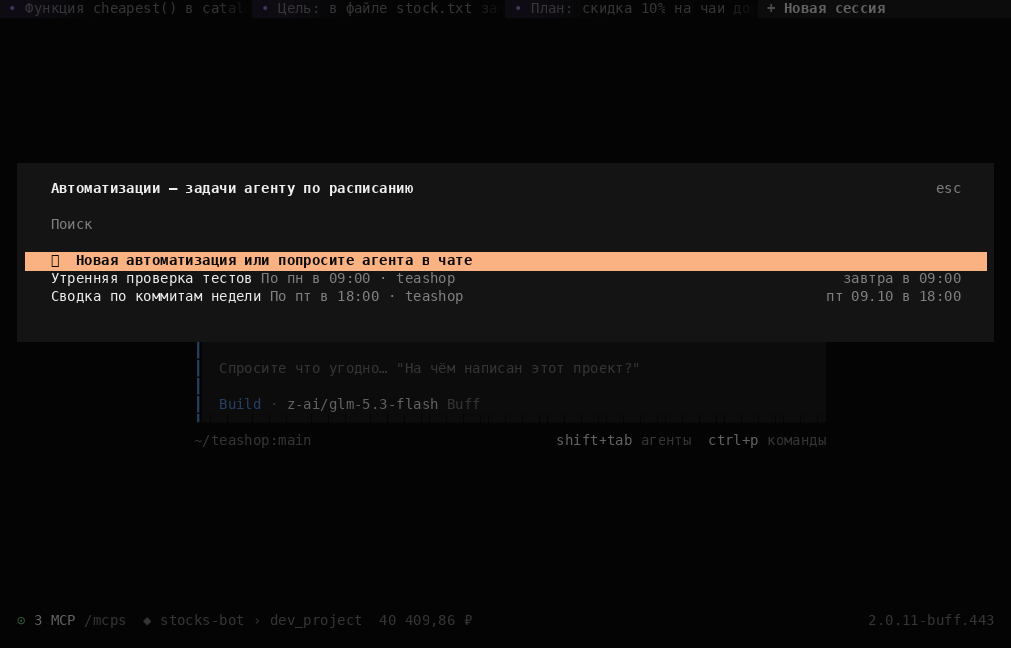
Task: Click the green MCP status icon
Action: pos(21,620)
